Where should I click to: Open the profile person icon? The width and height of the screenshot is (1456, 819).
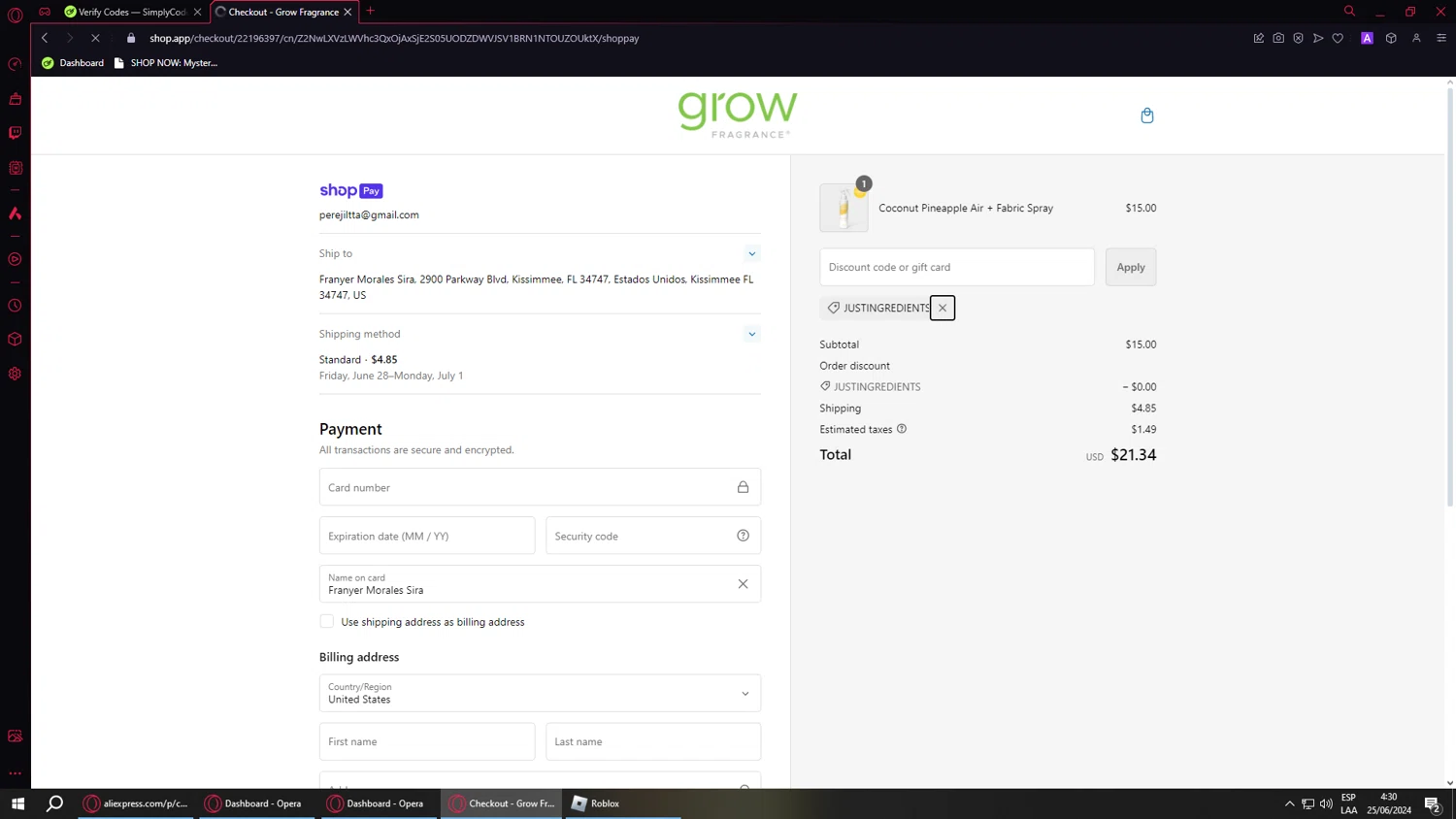point(1416,38)
